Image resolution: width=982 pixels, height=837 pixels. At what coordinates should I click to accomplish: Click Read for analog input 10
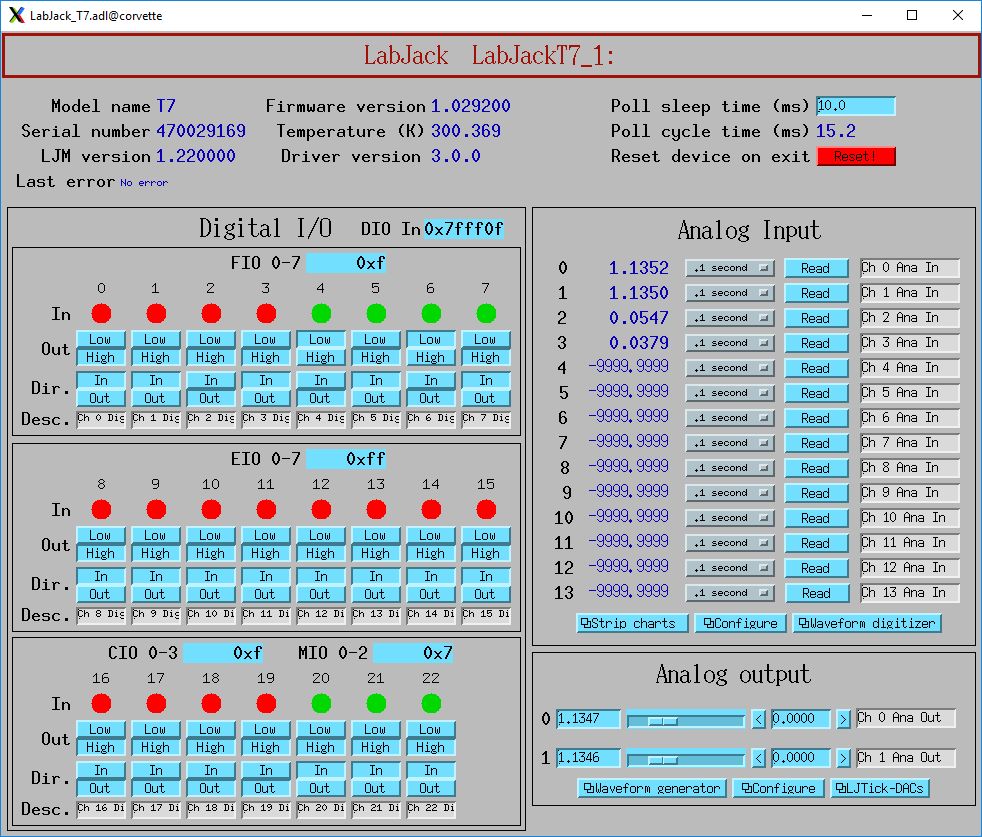(x=816, y=518)
